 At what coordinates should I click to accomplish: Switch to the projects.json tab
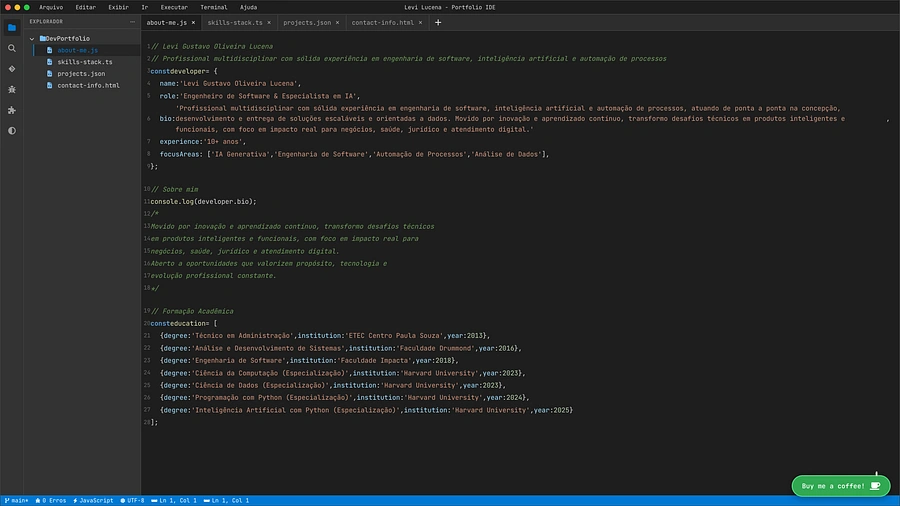306,22
